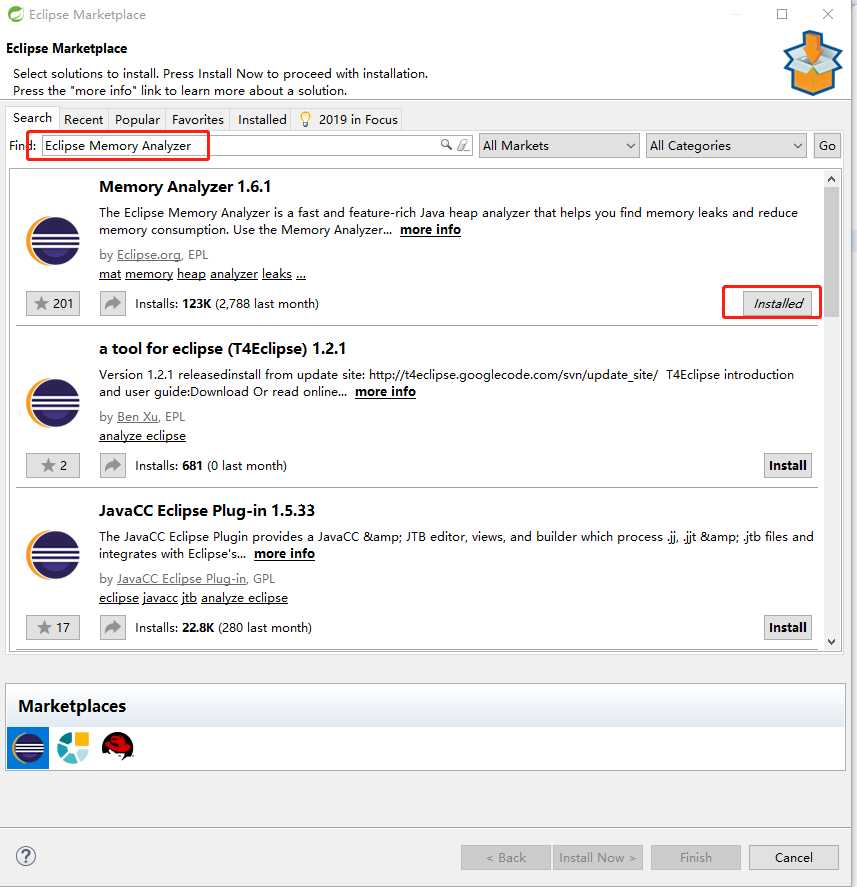Click the 'analyzer' tag link
This screenshot has width=857, height=887.
coord(234,274)
